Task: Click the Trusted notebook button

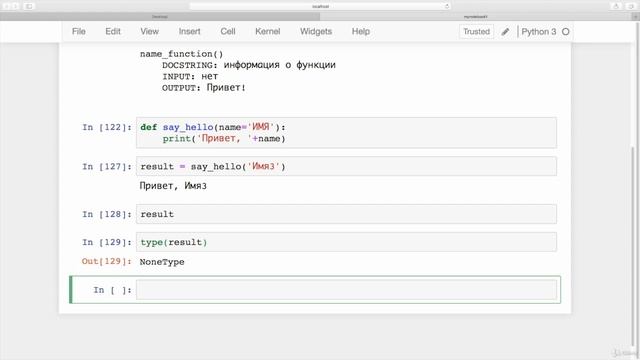Action: pos(476,31)
